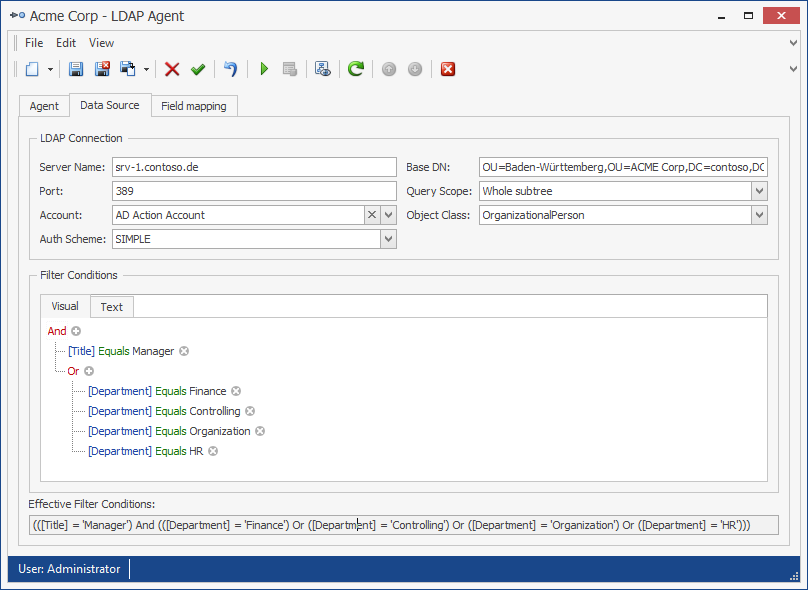
Task: Open the Save As dropdown arrow
Action: pos(147,69)
